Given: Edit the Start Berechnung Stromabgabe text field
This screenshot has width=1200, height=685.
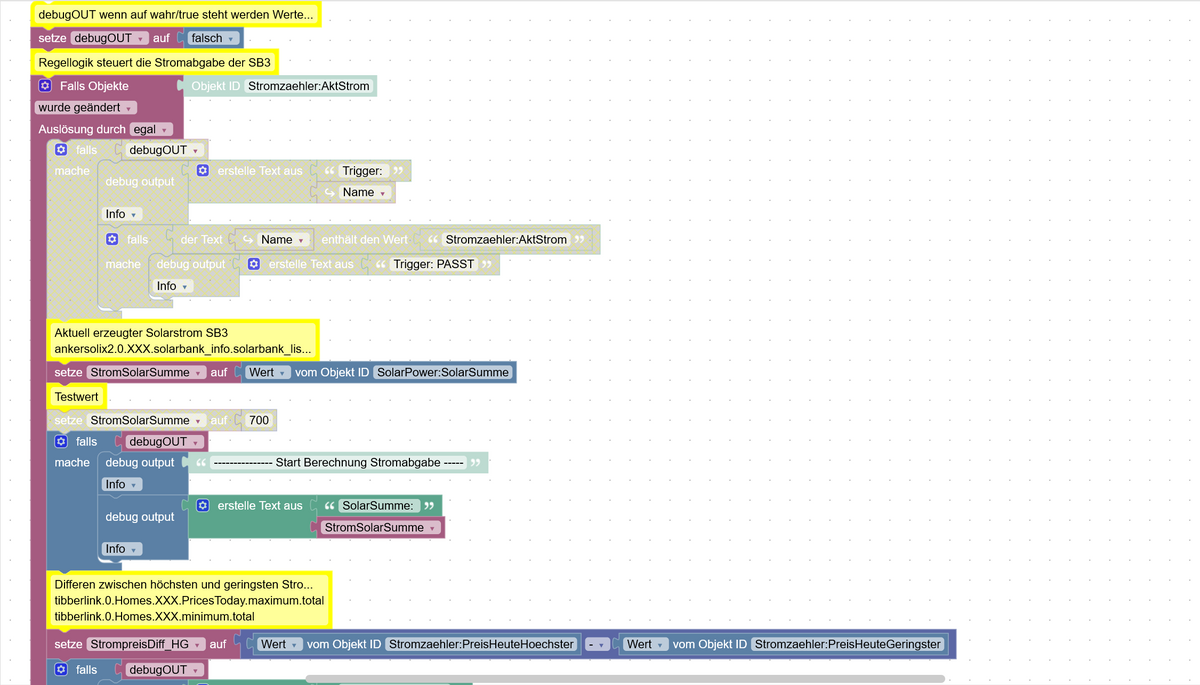Looking at the screenshot, I should (x=339, y=463).
